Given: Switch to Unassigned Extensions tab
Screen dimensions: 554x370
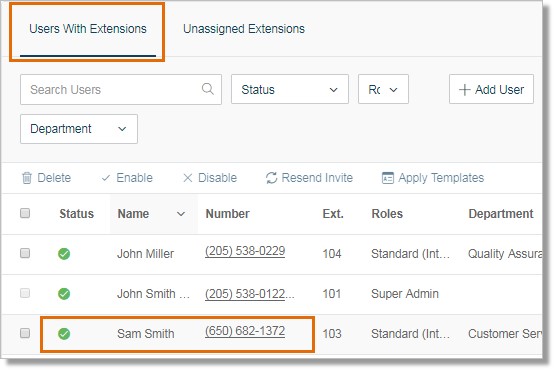Looking at the screenshot, I should point(244,29).
